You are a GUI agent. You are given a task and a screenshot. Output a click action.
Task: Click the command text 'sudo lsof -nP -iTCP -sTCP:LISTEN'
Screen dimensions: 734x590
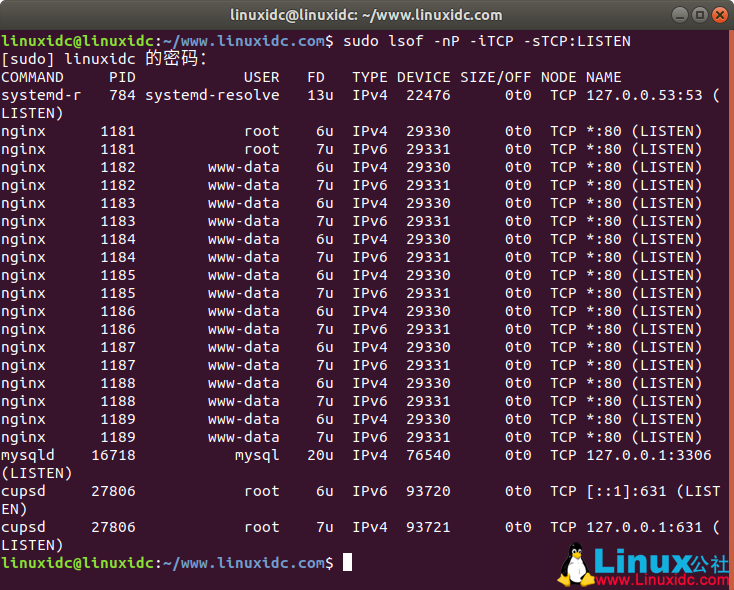coord(487,41)
